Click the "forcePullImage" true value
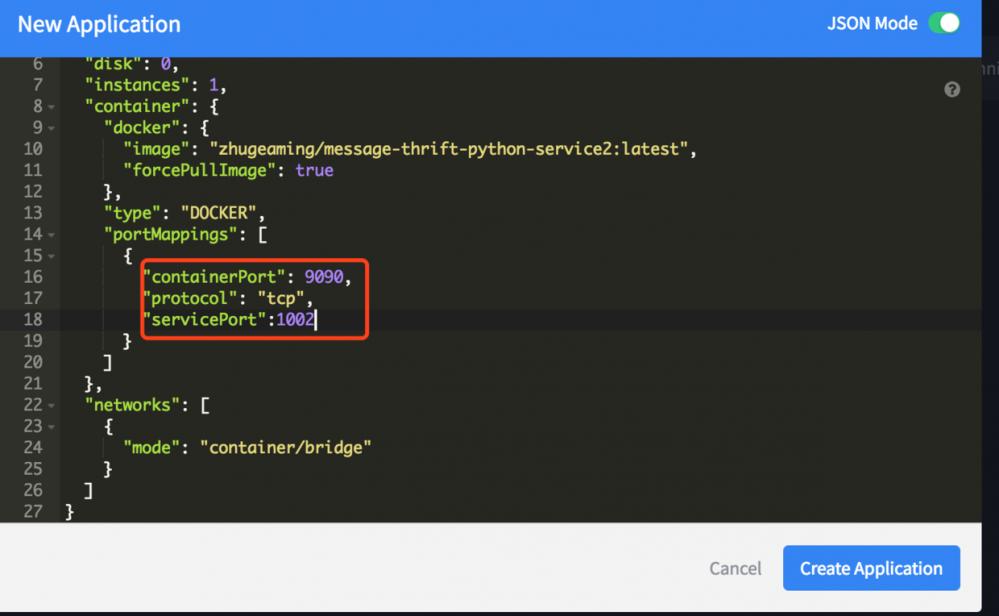 (314, 170)
